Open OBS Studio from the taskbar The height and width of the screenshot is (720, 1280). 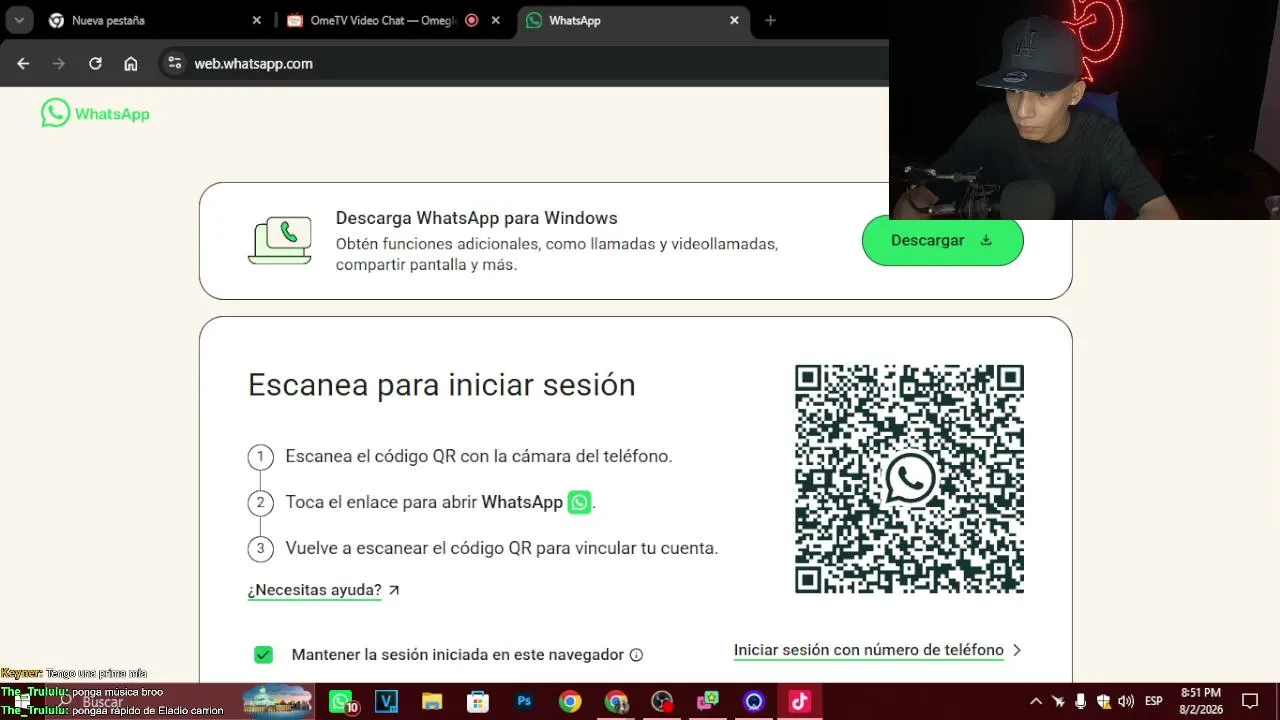[662, 702]
